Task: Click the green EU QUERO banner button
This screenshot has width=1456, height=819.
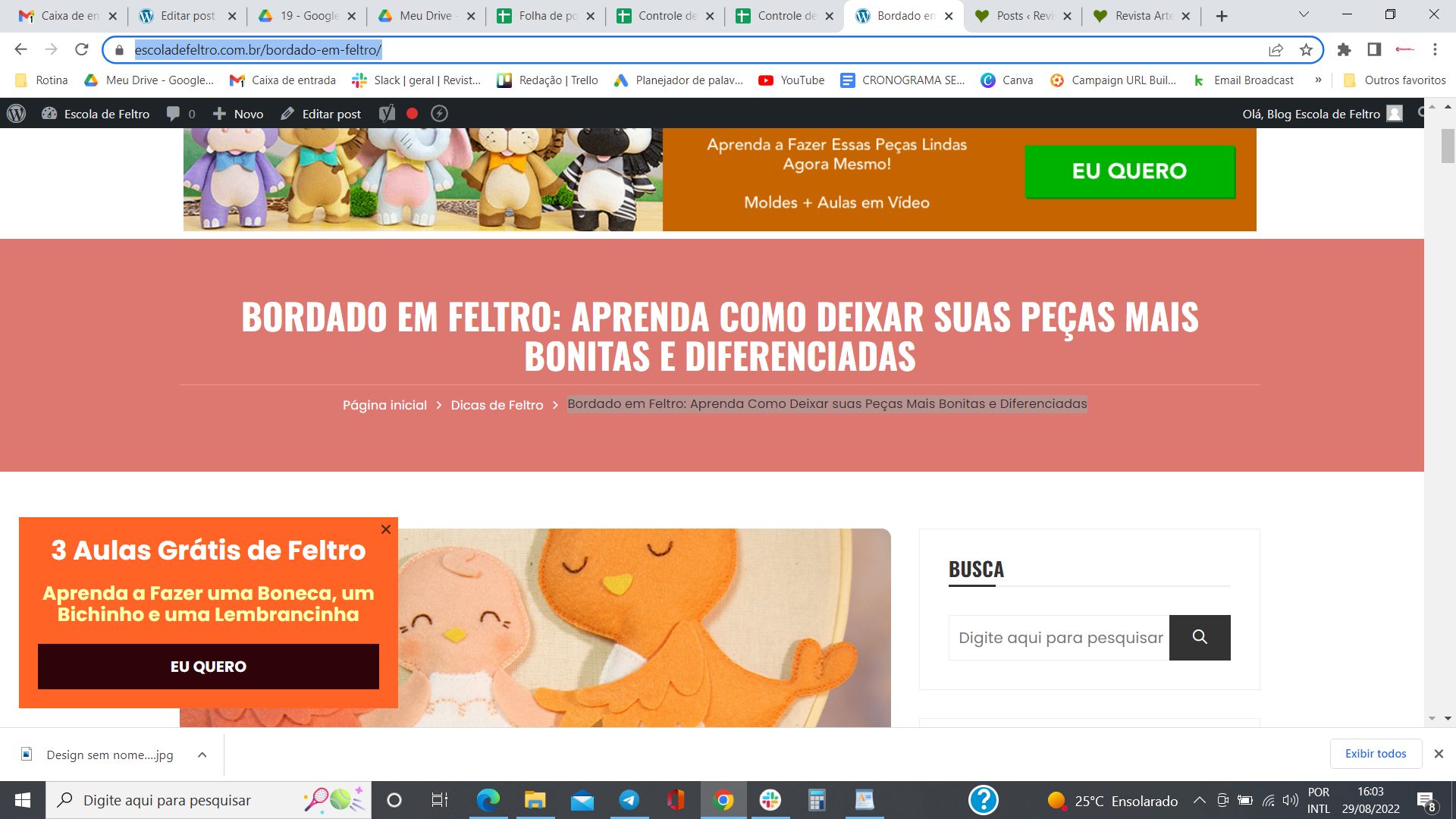Action: point(1130,171)
